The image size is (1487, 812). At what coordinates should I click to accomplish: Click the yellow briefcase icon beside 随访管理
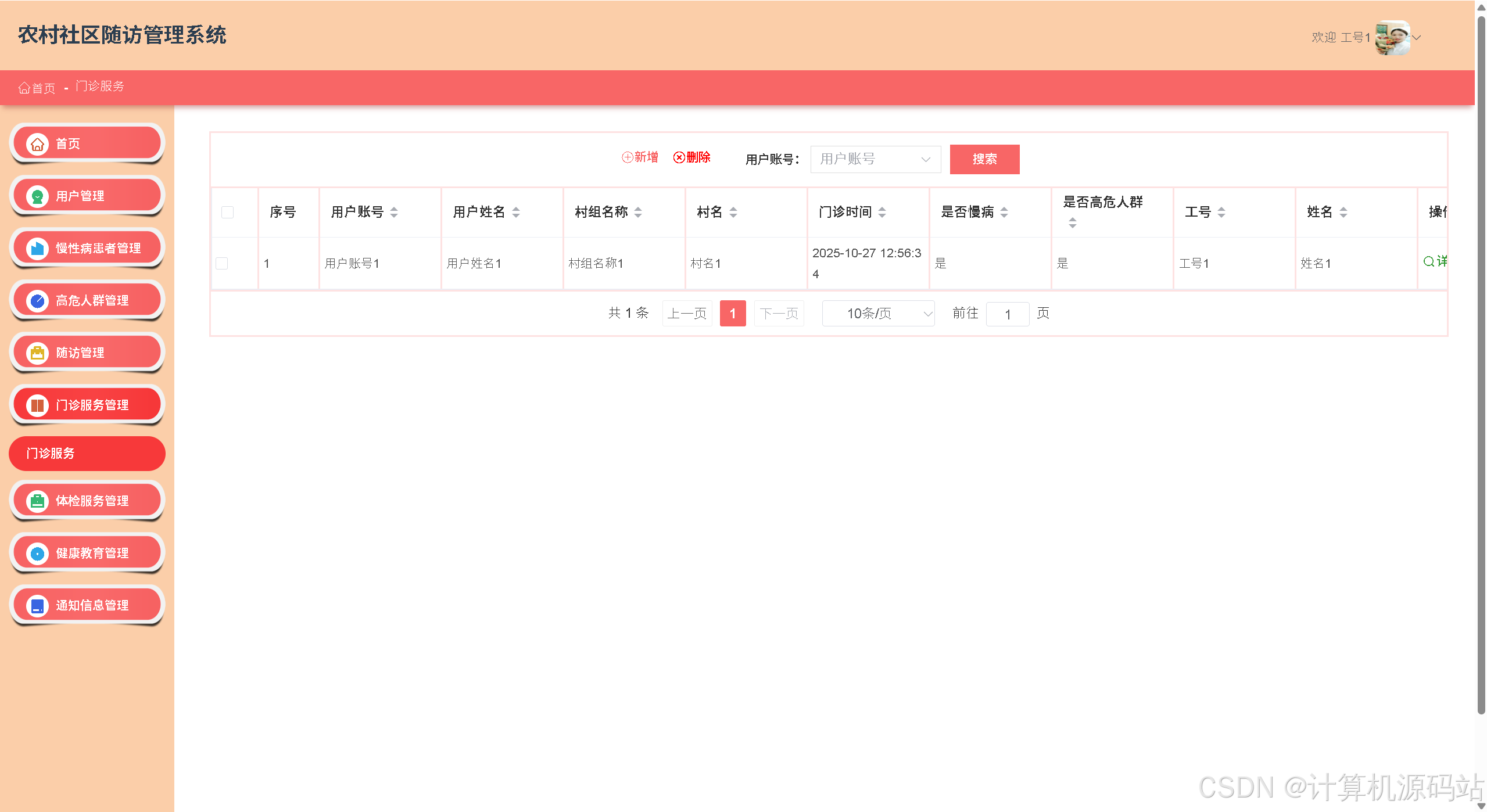click(37, 353)
